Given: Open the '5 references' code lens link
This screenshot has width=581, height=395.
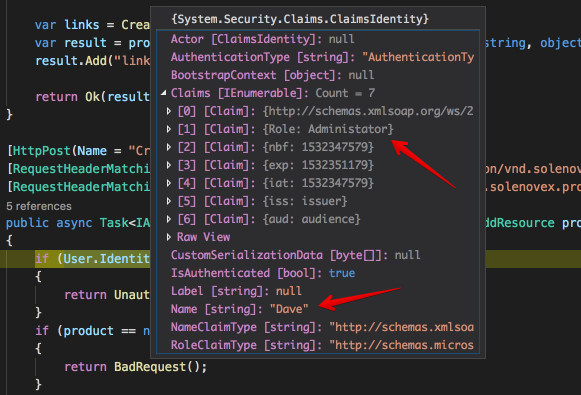Looking at the screenshot, I should click(x=39, y=206).
